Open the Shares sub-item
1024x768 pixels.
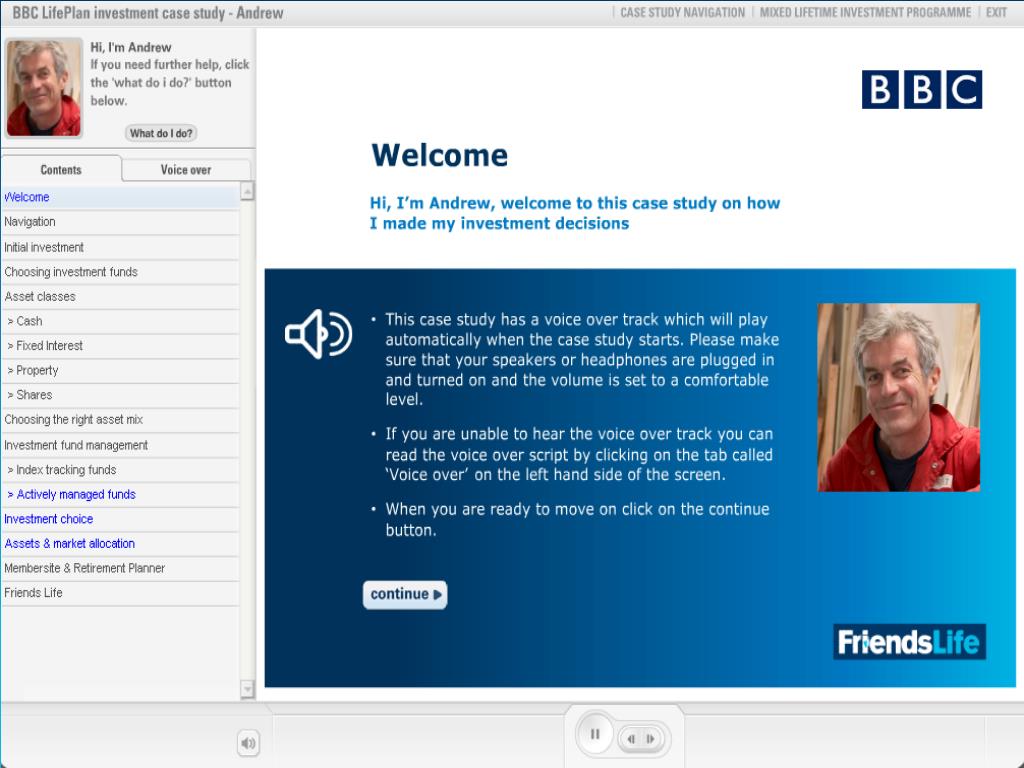pos(120,395)
